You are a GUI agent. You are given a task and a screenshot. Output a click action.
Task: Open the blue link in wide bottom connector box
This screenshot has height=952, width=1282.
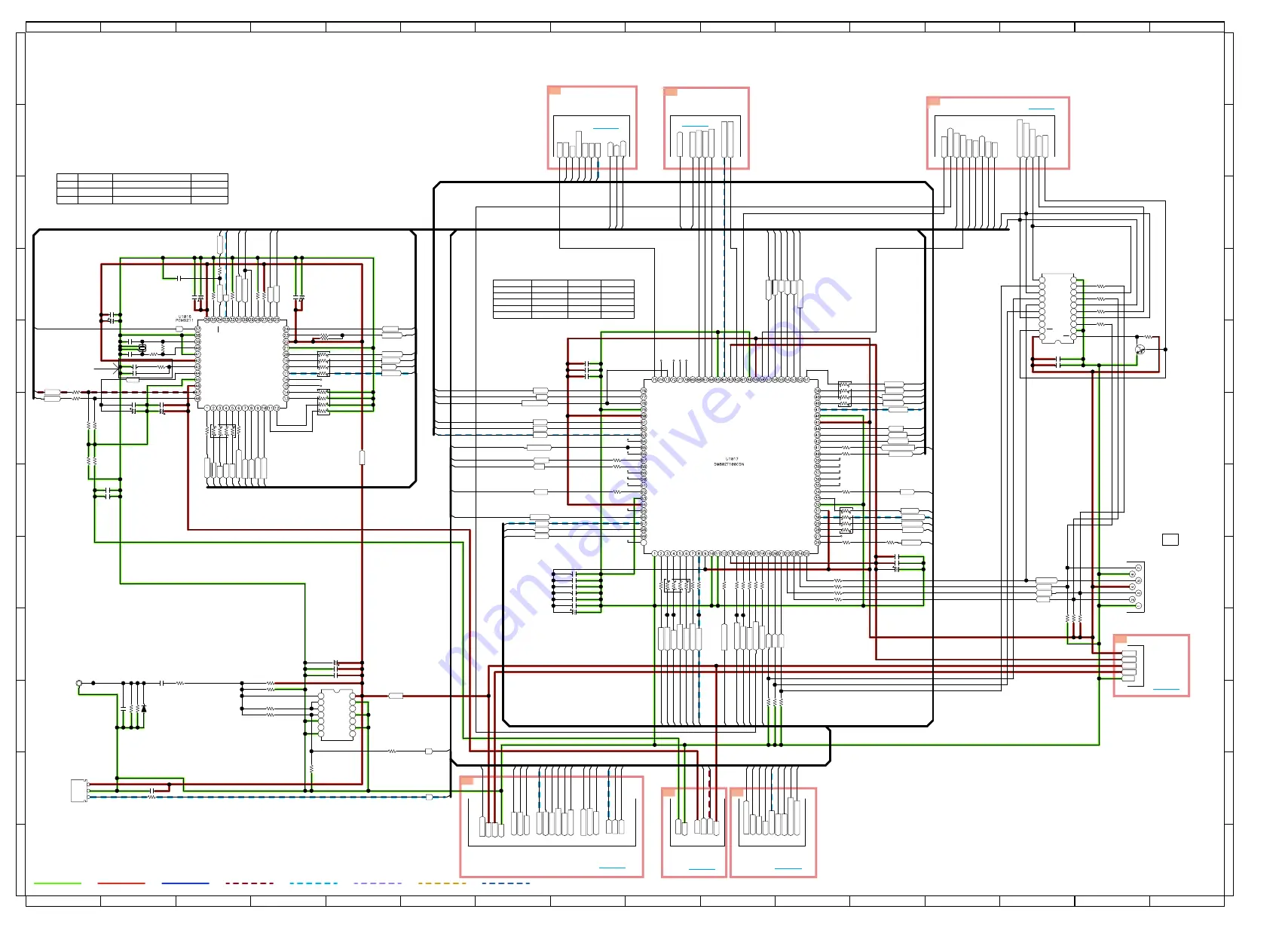point(612,868)
